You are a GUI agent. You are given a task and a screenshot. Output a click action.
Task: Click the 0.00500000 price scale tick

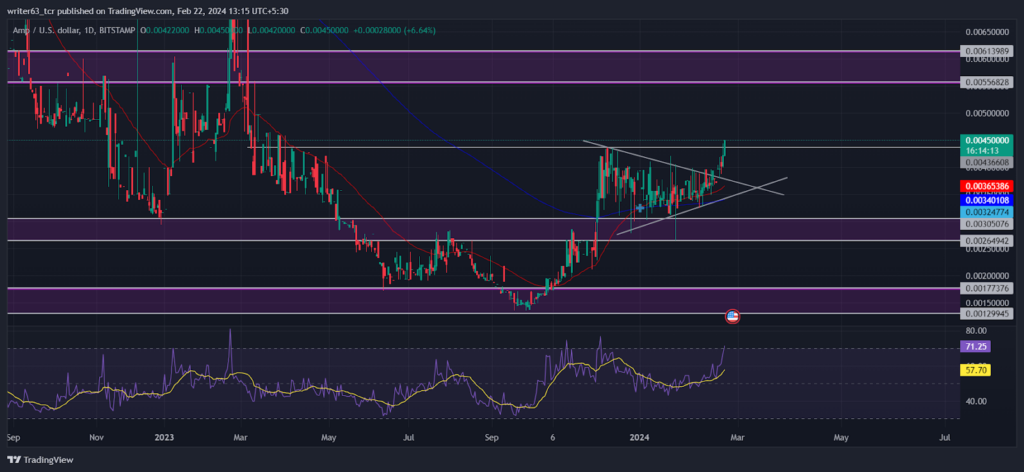987,113
